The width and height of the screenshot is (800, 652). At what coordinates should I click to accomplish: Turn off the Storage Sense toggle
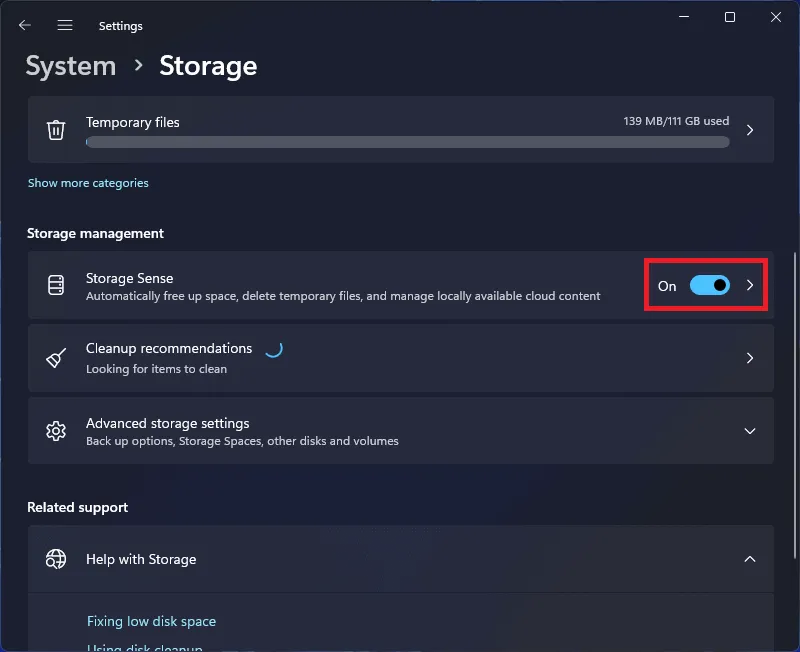pyautogui.click(x=710, y=285)
